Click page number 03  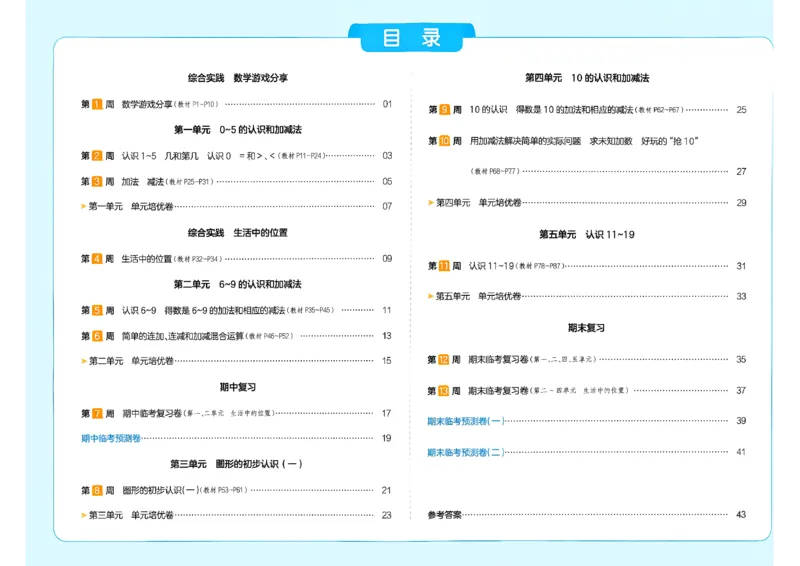pyautogui.click(x=388, y=156)
